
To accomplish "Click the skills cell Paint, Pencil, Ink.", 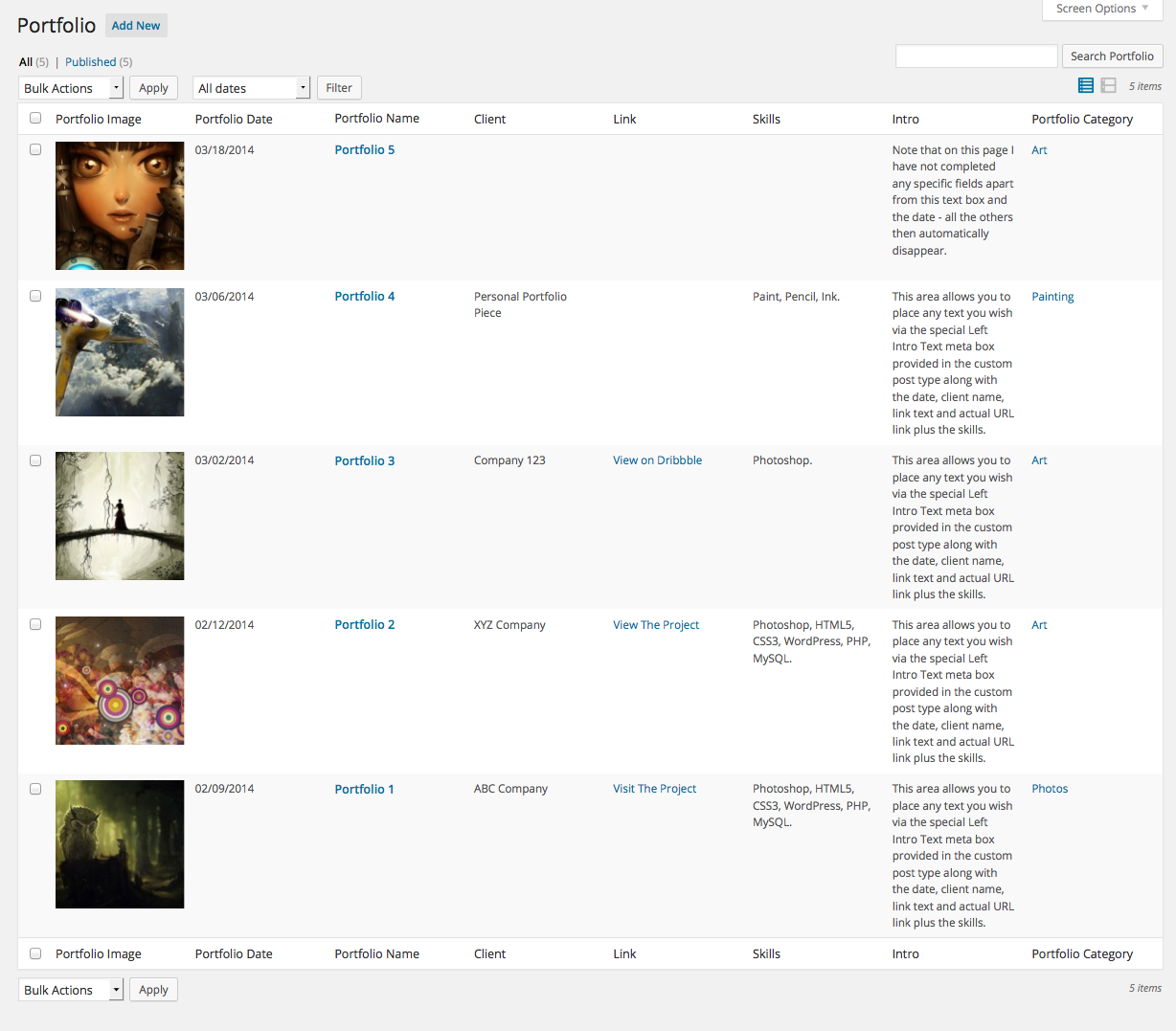I will coord(796,297).
